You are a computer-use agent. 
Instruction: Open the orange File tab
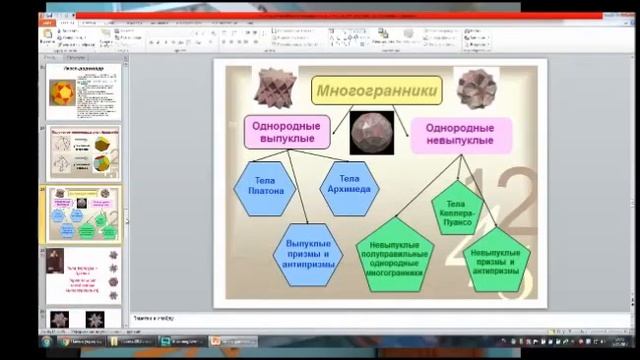pos(47,23)
